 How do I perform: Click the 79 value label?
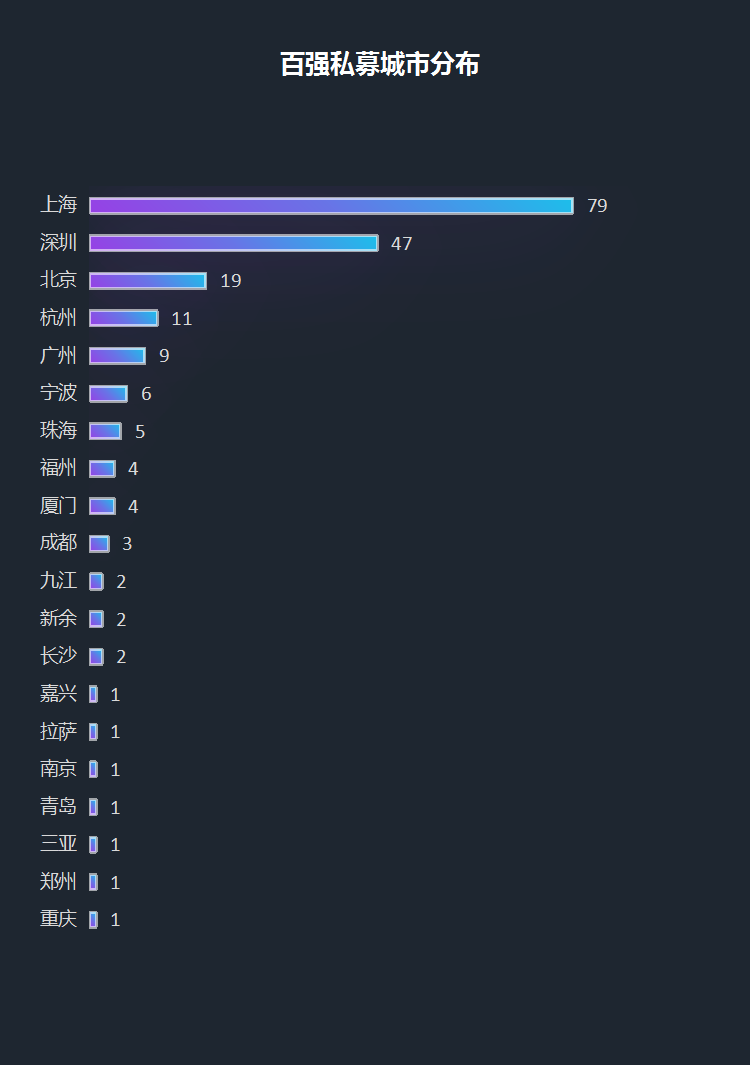[x=597, y=206]
